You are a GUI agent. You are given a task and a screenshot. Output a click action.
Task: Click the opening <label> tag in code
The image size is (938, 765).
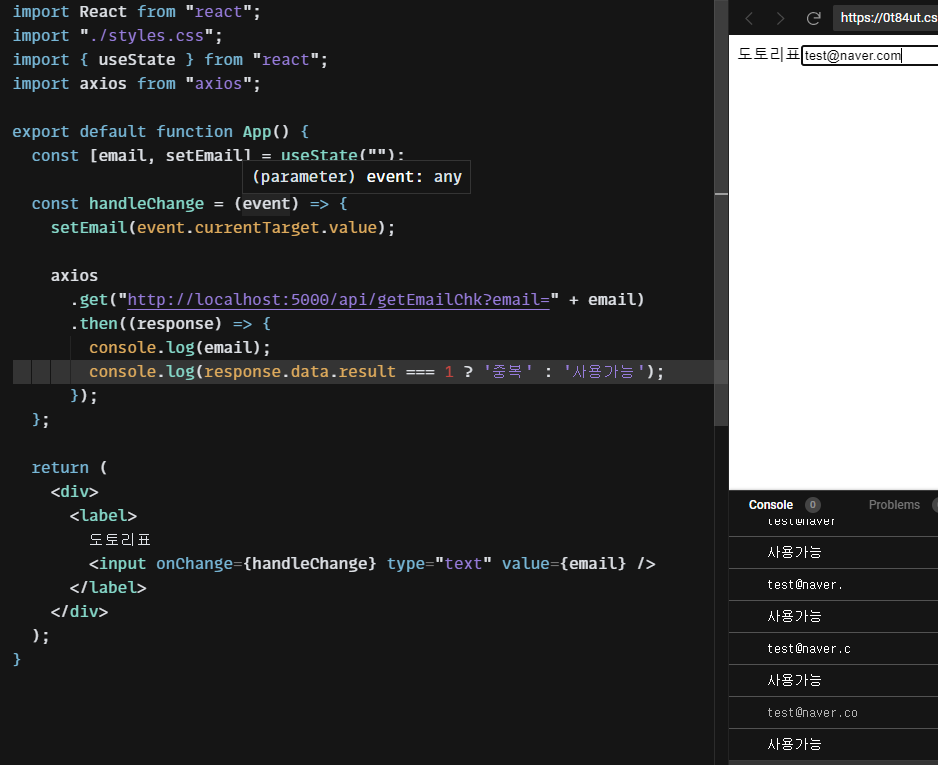[103, 516]
